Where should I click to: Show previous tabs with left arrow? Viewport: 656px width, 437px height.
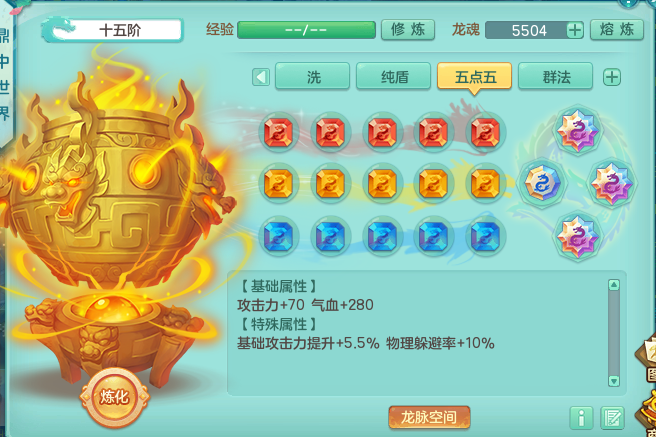pos(261,77)
